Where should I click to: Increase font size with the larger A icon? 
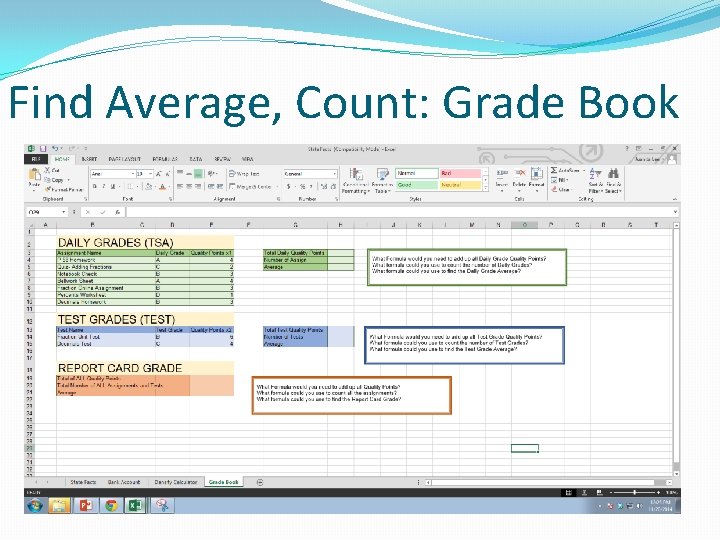[158, 174]
